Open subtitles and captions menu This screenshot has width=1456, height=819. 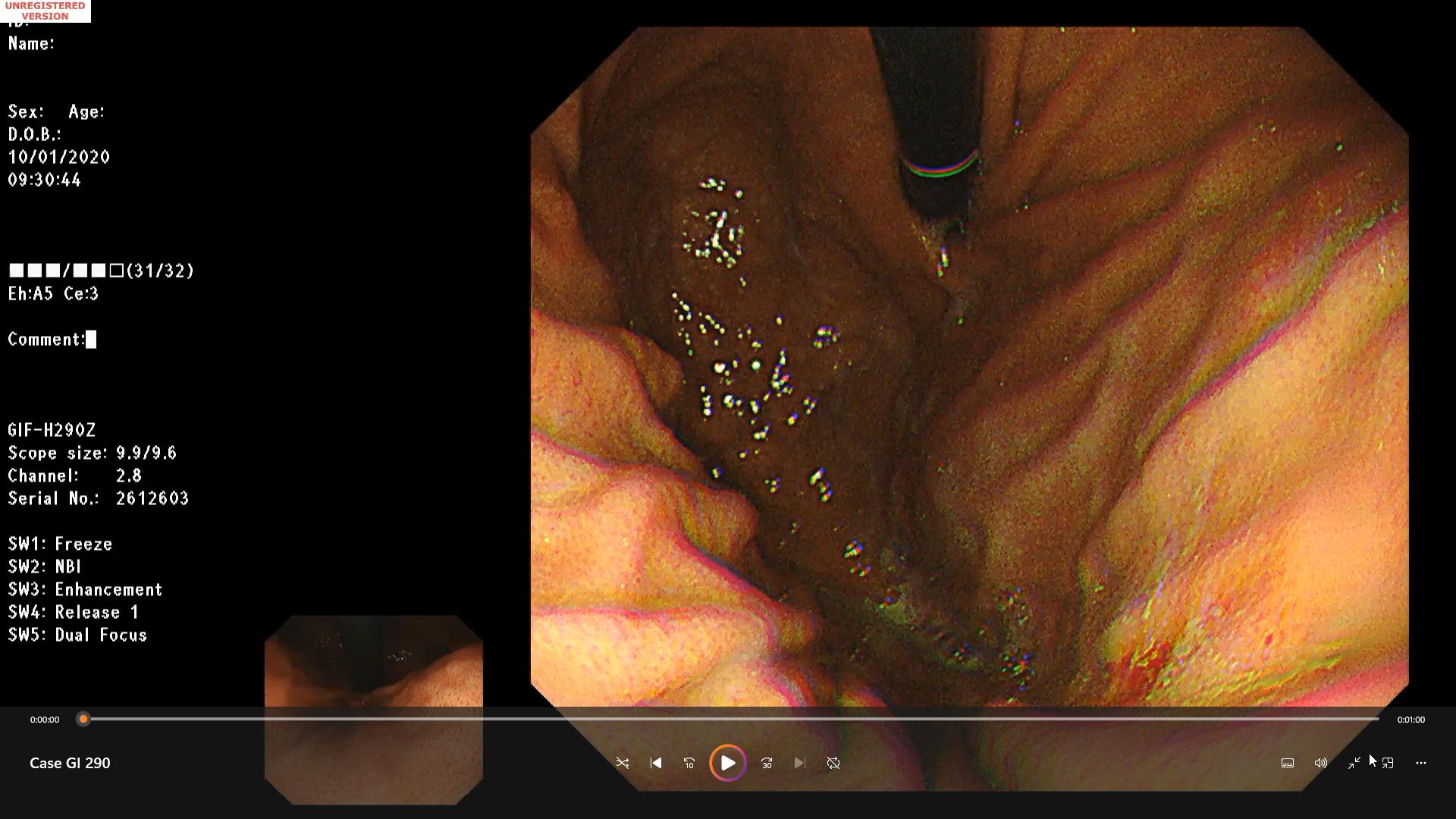pyautogui.click(x=1288, y=763)
